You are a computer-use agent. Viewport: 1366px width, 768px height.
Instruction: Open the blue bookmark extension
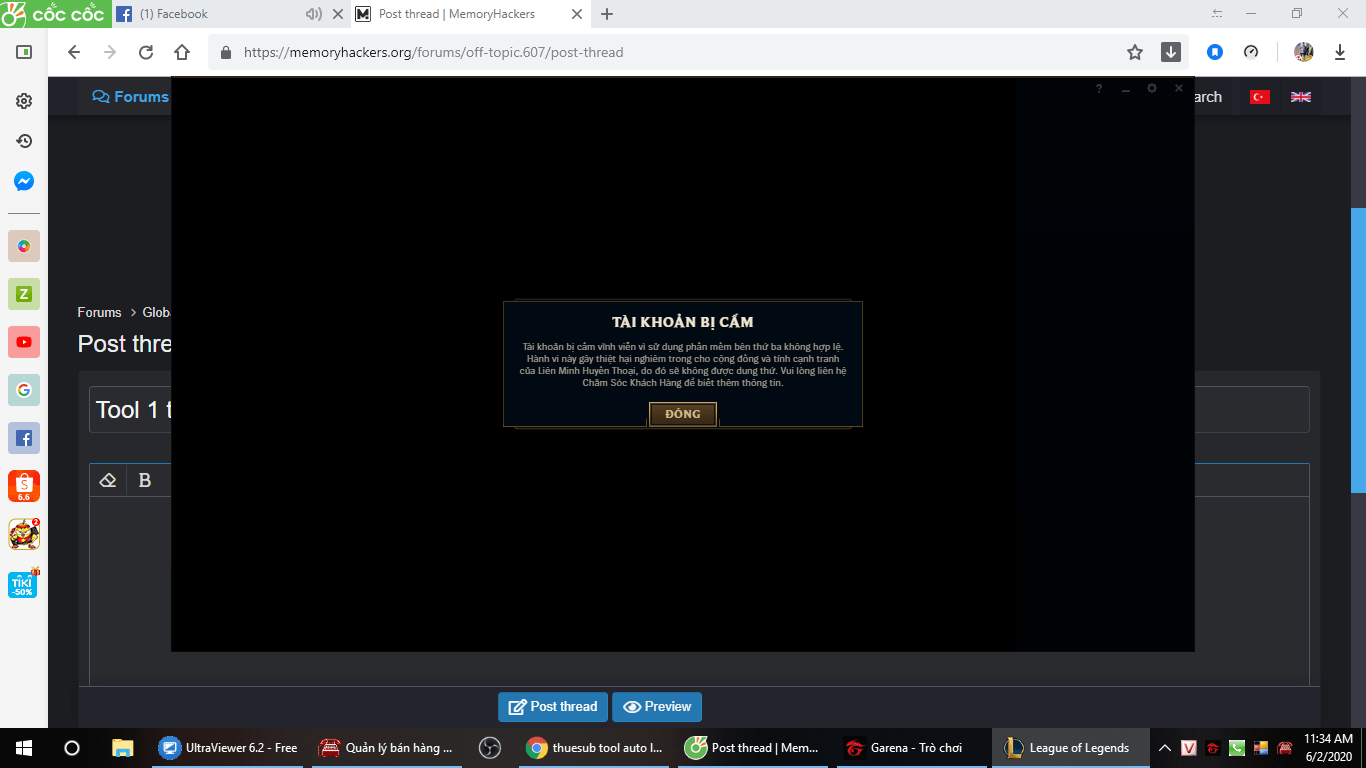pyautogui.click(x=1215, y=52)
